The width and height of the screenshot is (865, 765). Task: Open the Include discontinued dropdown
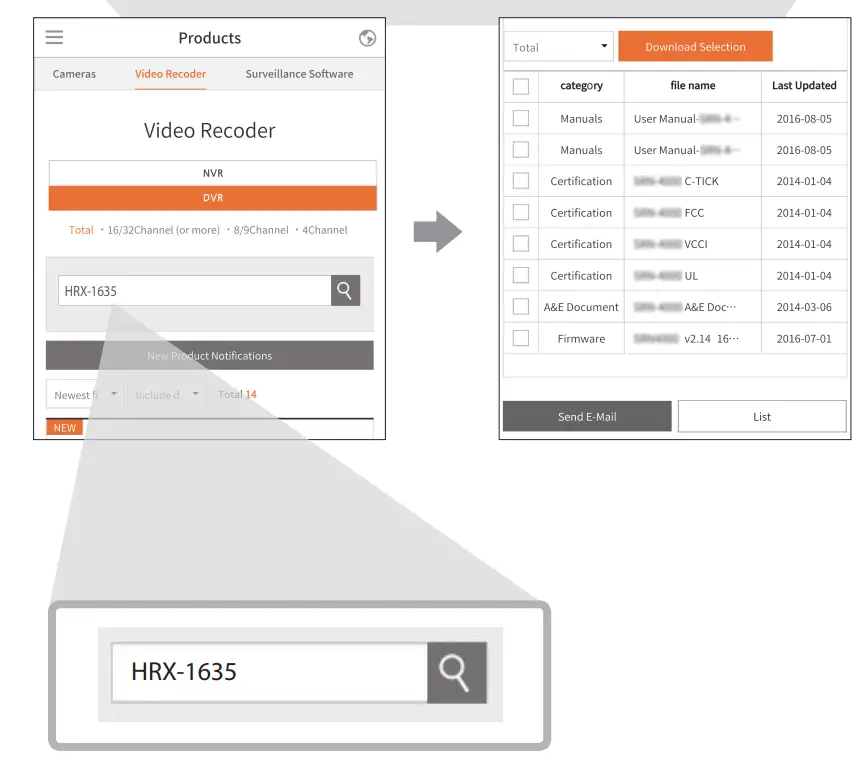pyautogui.click(x=166, y=394)
